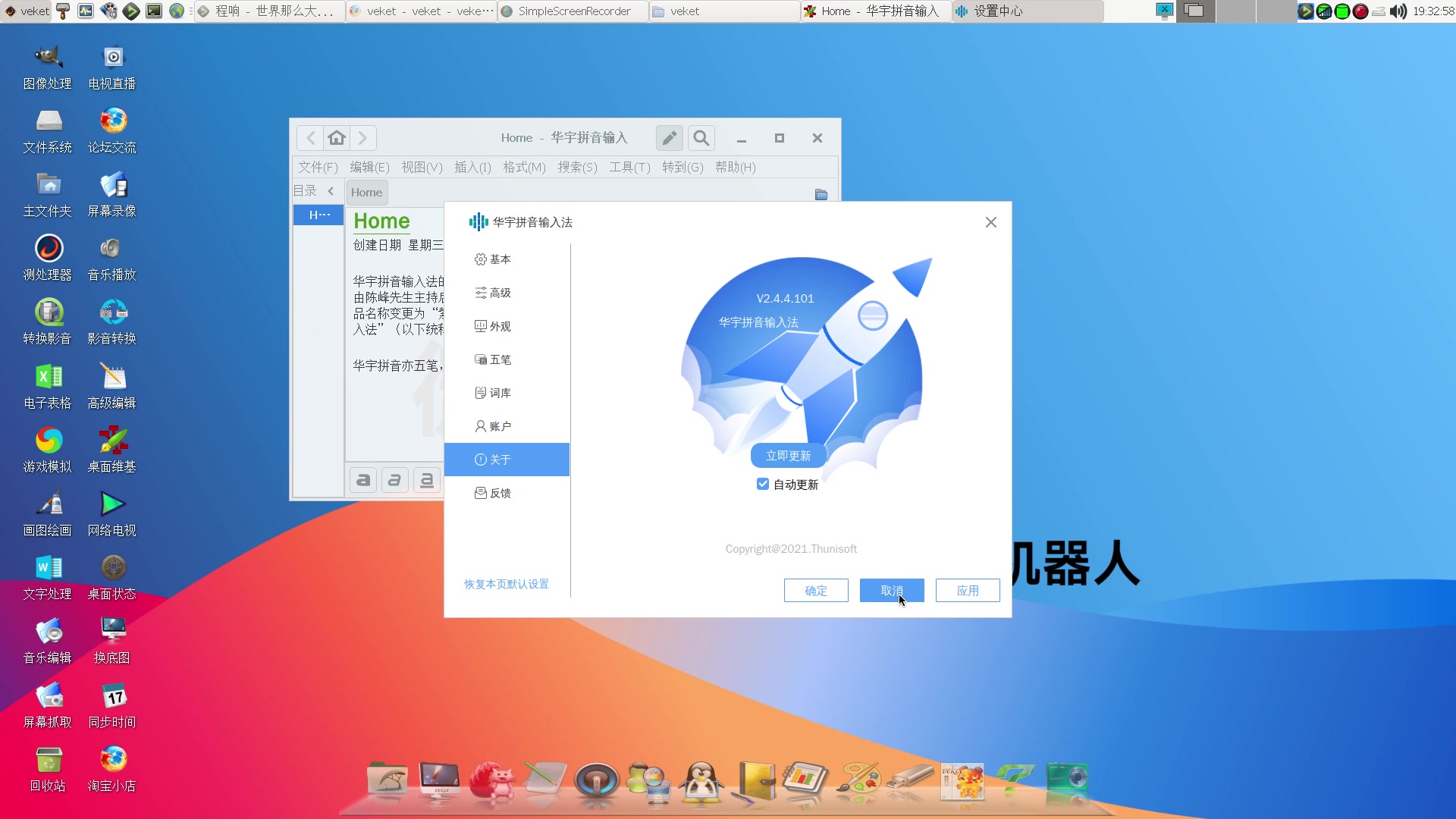
Task: Switch to 设置中心 taskbar item
Action: (1028, 11)
